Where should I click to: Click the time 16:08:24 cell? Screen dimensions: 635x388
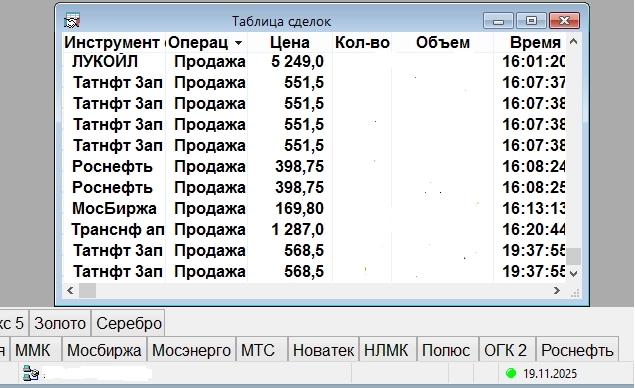point(534,166)
